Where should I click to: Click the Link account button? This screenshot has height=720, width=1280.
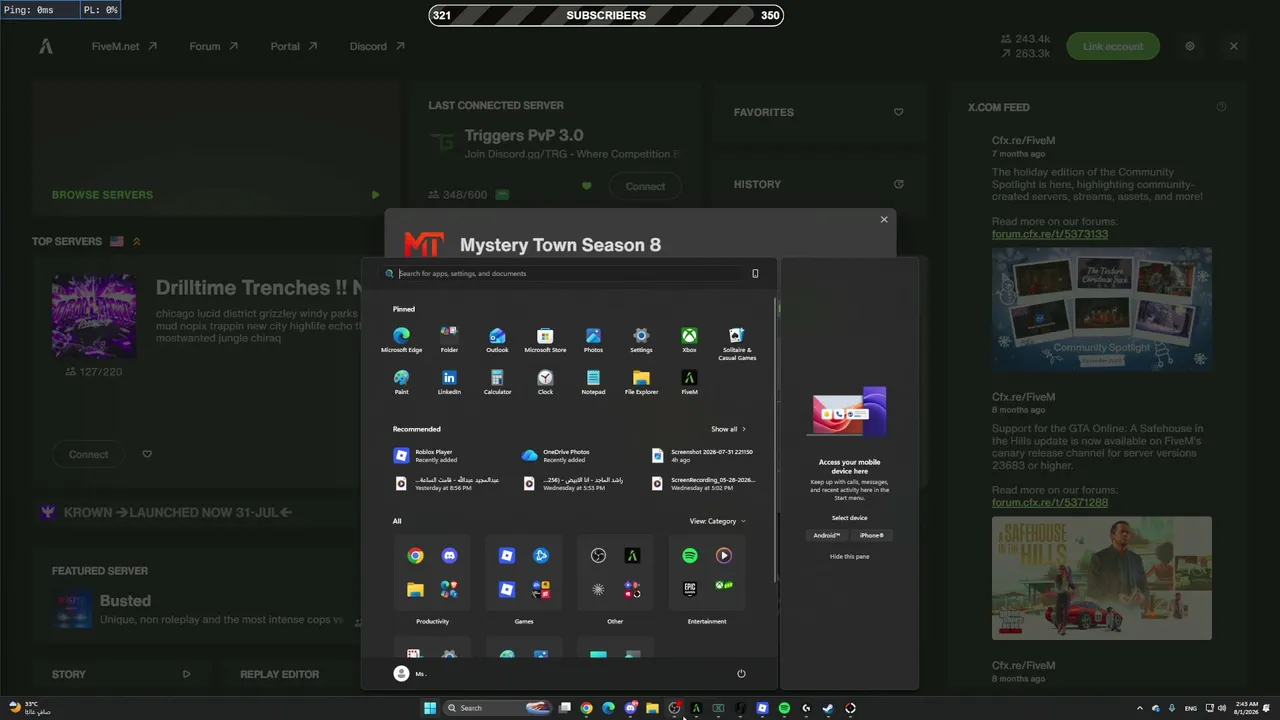coord(1113,46)
